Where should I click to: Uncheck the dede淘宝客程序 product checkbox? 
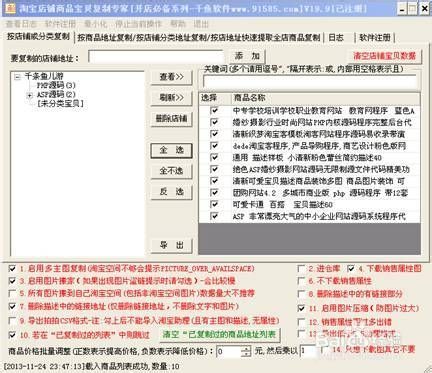click(x=214, y=146)
